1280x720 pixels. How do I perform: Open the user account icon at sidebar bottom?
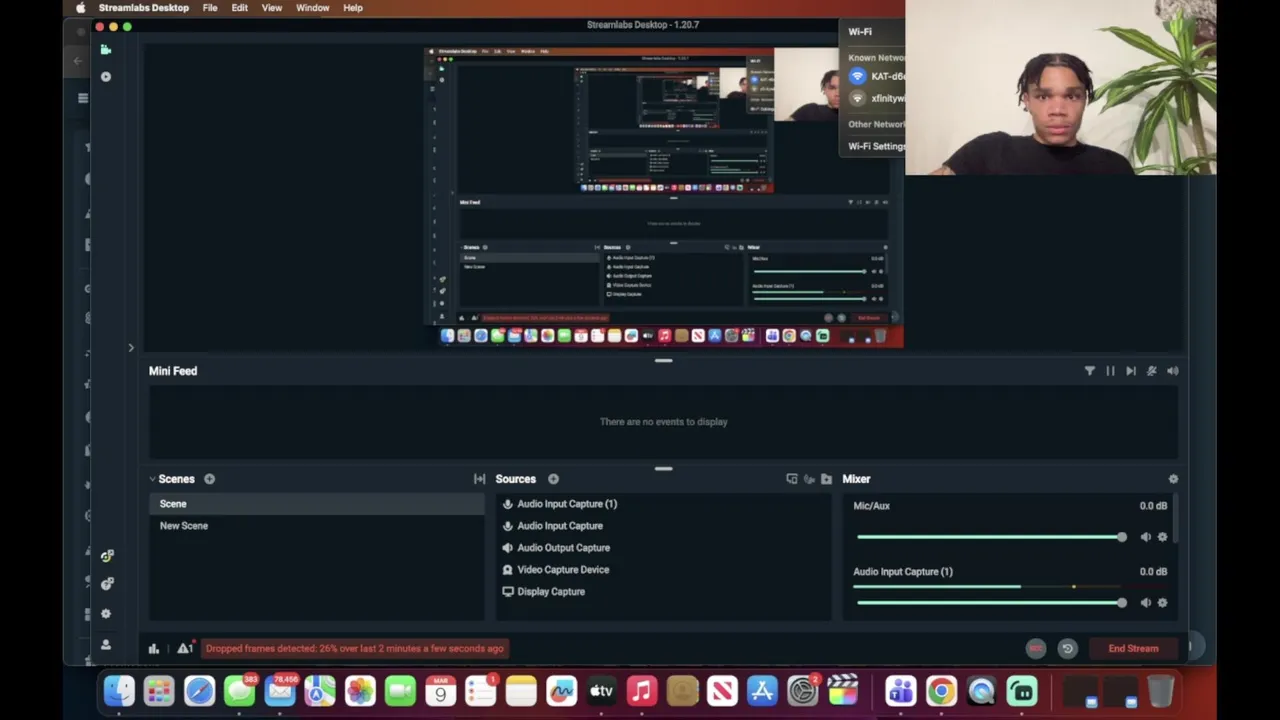[106, 645]
